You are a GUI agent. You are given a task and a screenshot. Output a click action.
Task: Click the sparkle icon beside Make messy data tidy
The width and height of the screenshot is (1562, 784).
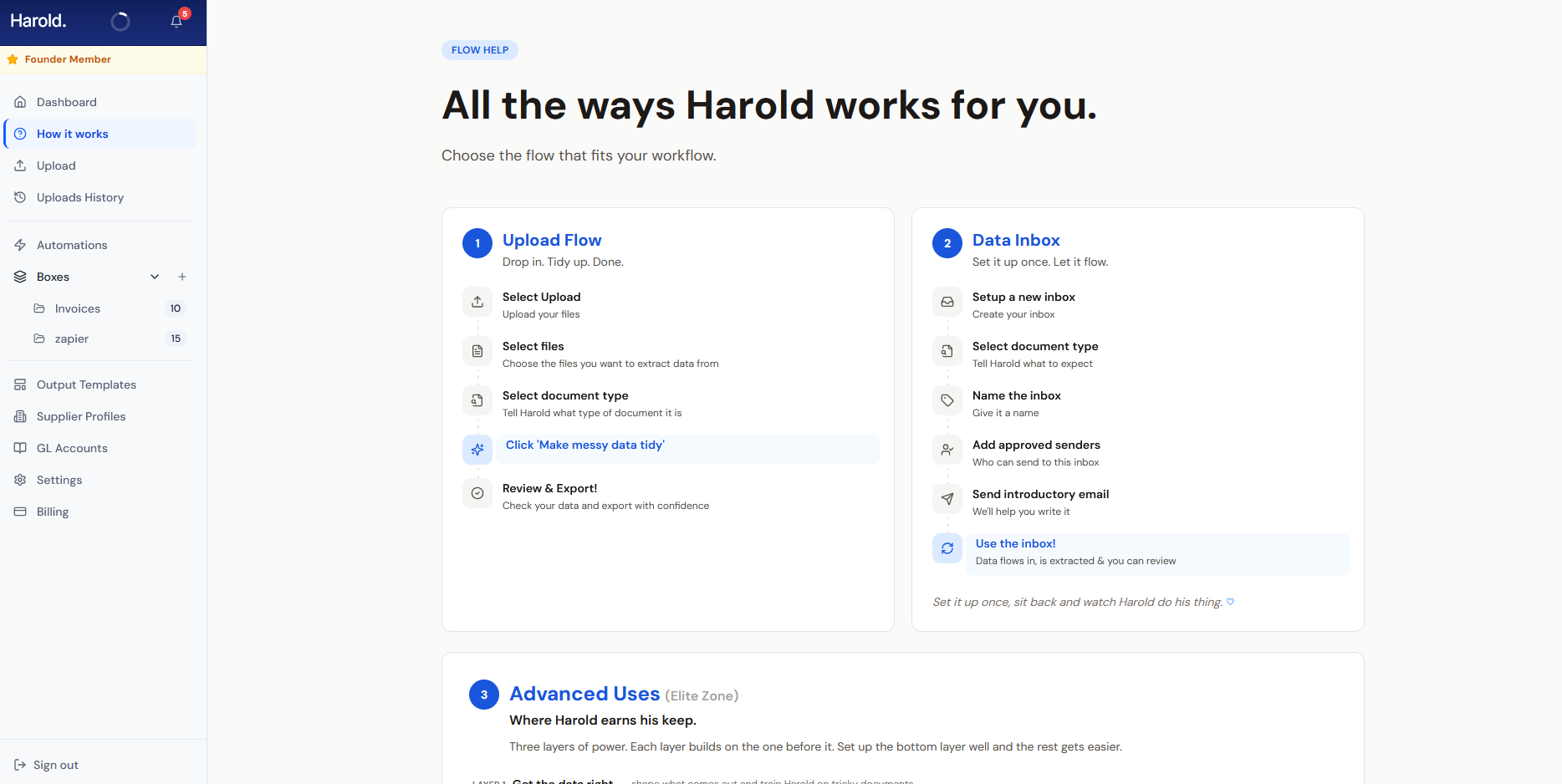[x=477, y=450]
